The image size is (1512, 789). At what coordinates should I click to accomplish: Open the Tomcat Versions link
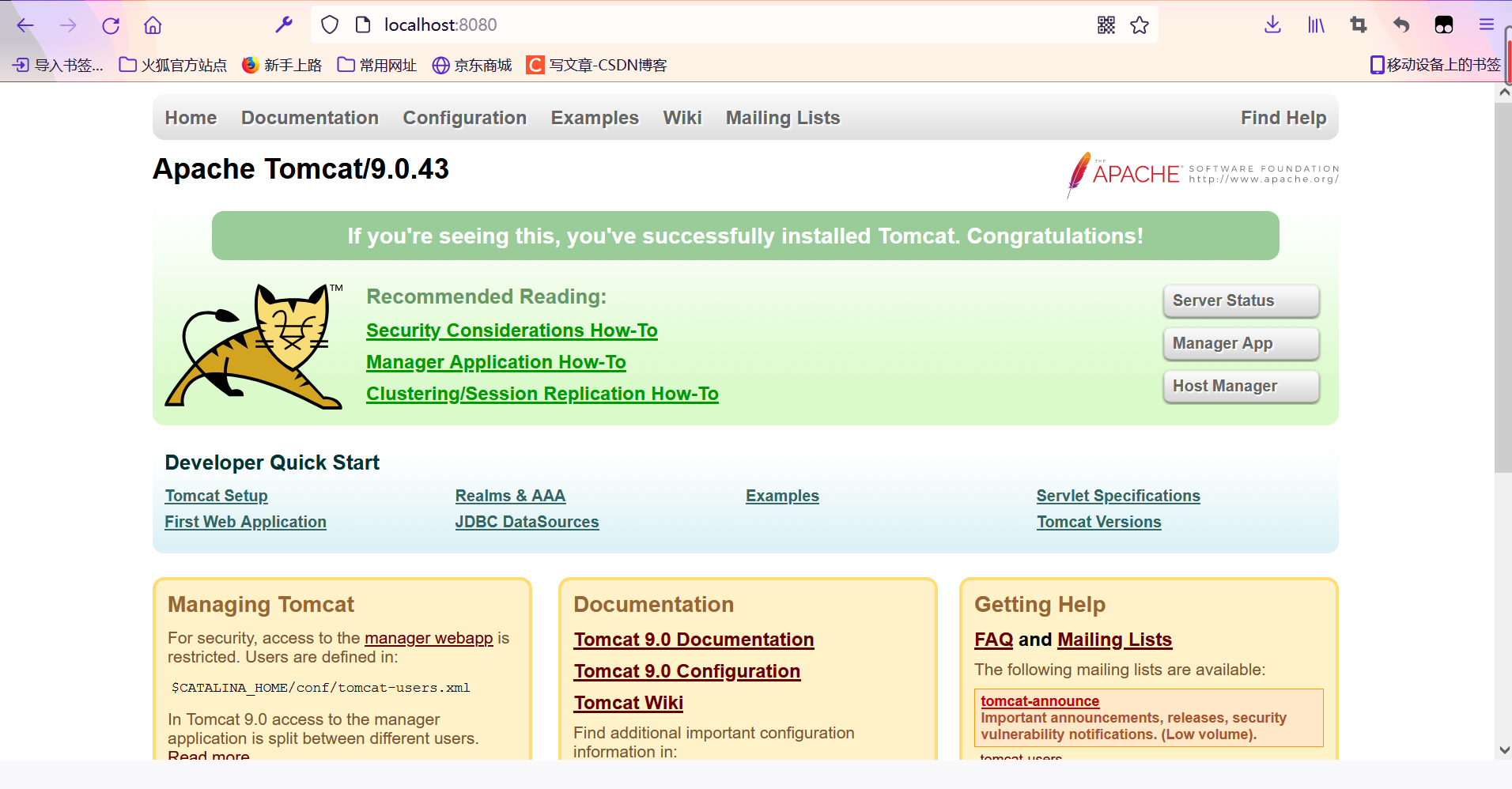coord(1099,522)
